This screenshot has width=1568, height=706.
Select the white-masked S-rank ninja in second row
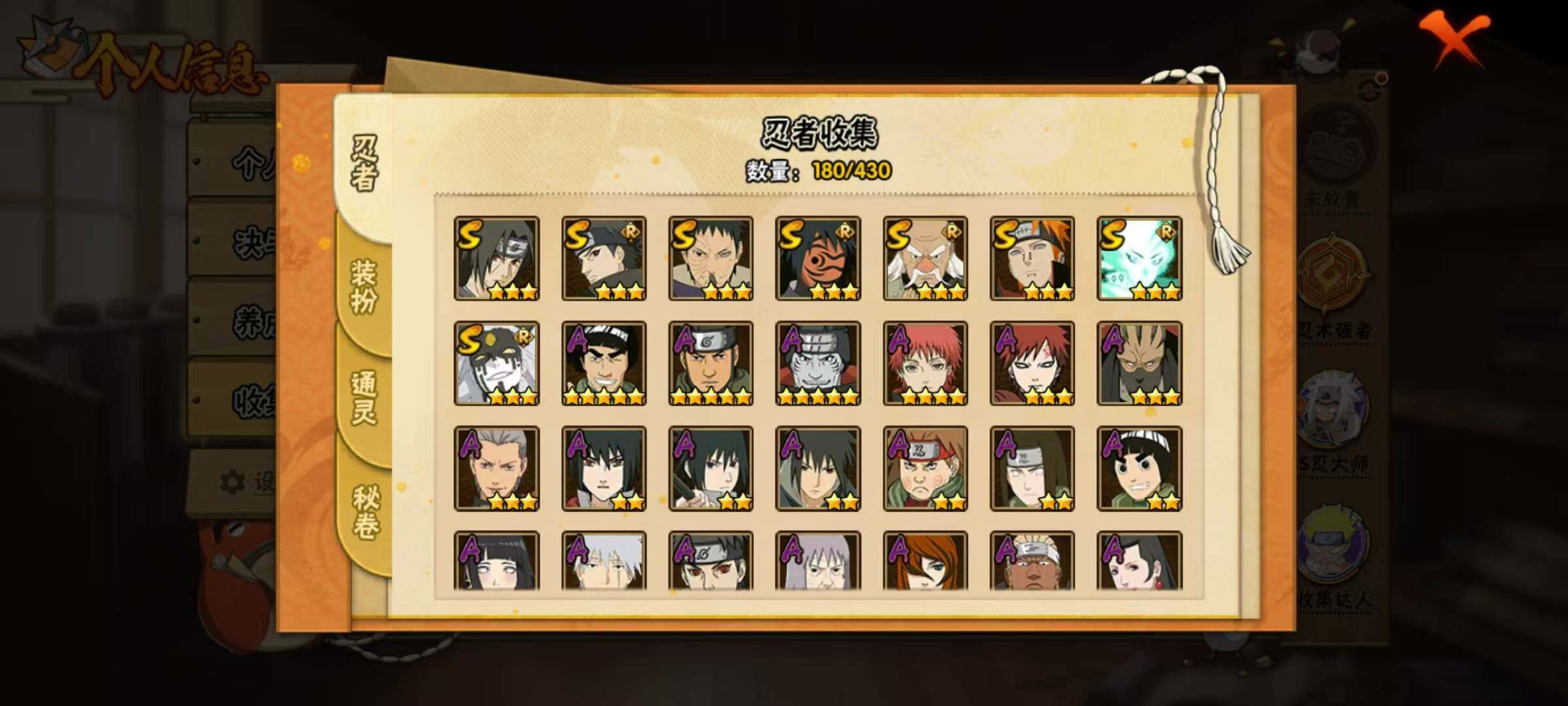pos(497,363)
